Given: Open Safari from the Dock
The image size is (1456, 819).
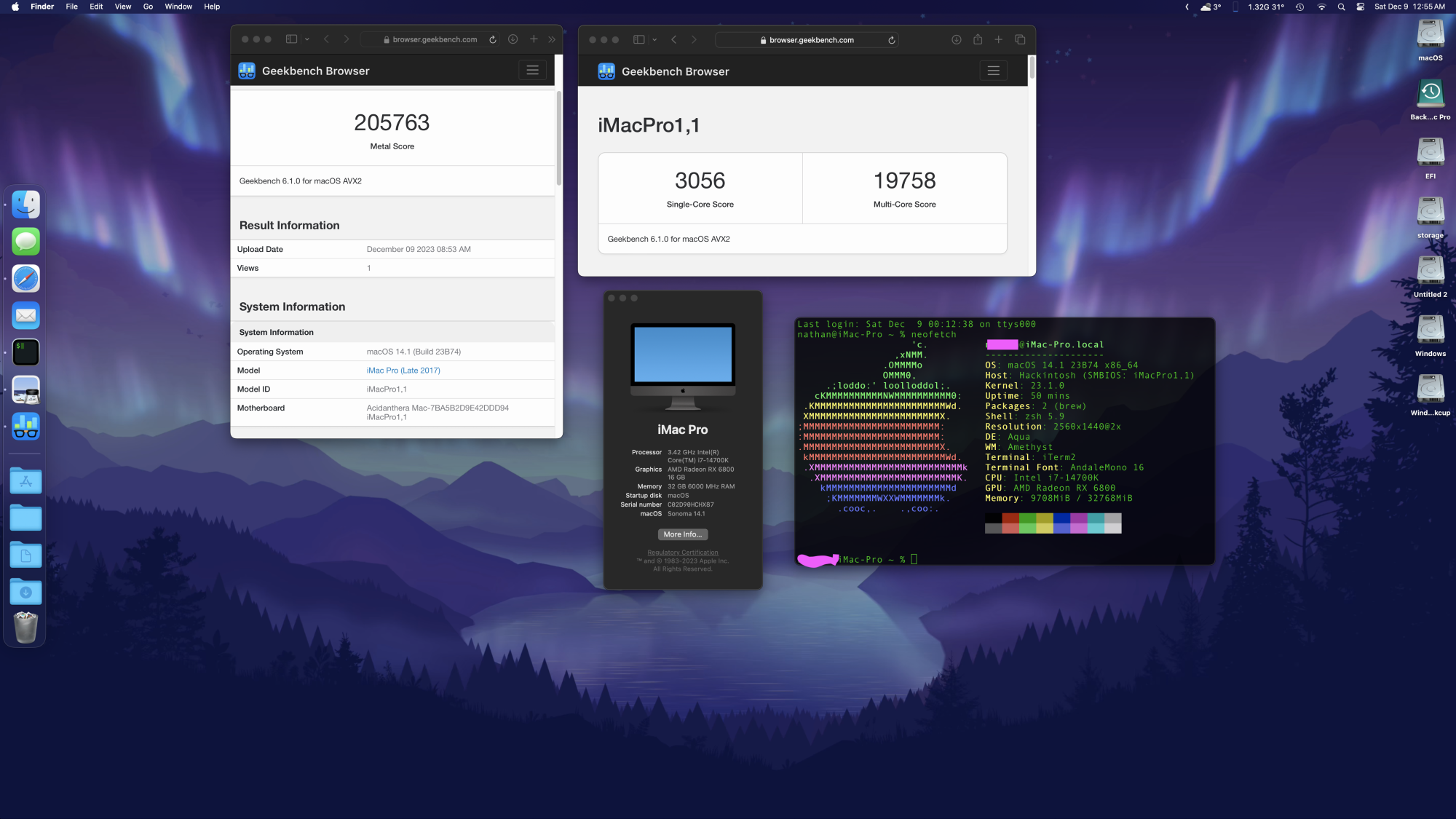Looking at the screenshot, I should click(26, 279).
